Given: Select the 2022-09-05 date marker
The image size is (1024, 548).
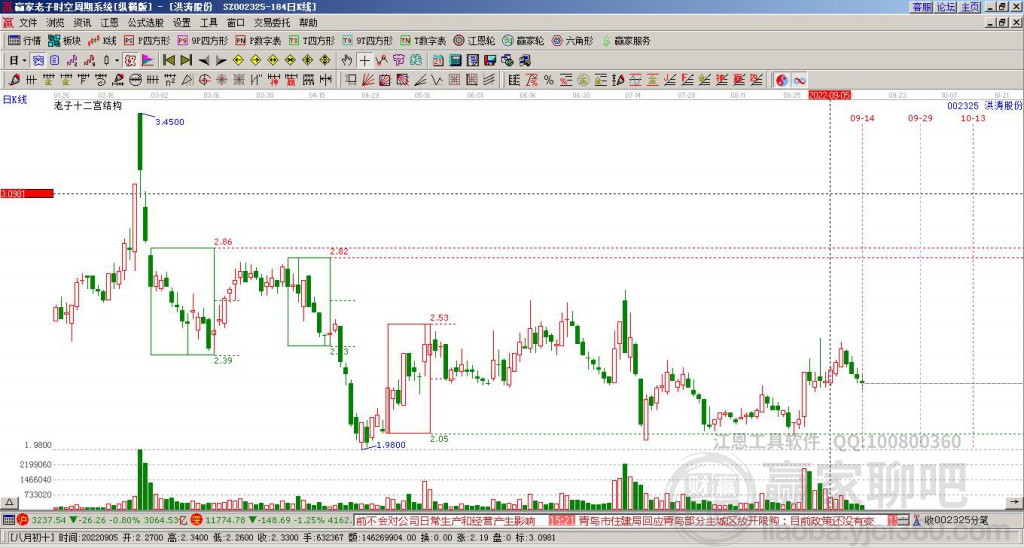Looking at the screenshot, I should 830,95.
